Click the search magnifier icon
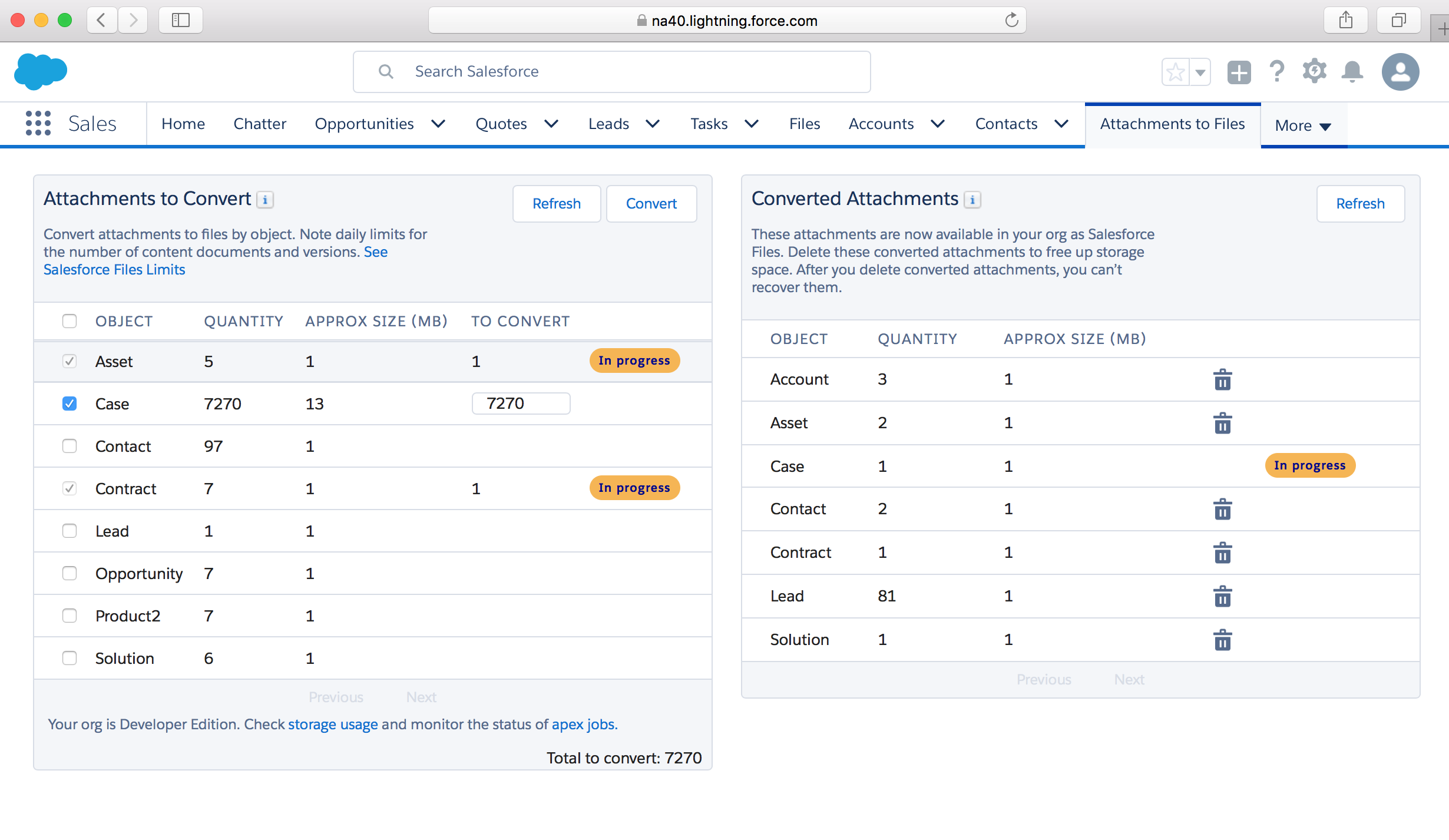This screenshot has height=840, width=1449. [386, 71]
